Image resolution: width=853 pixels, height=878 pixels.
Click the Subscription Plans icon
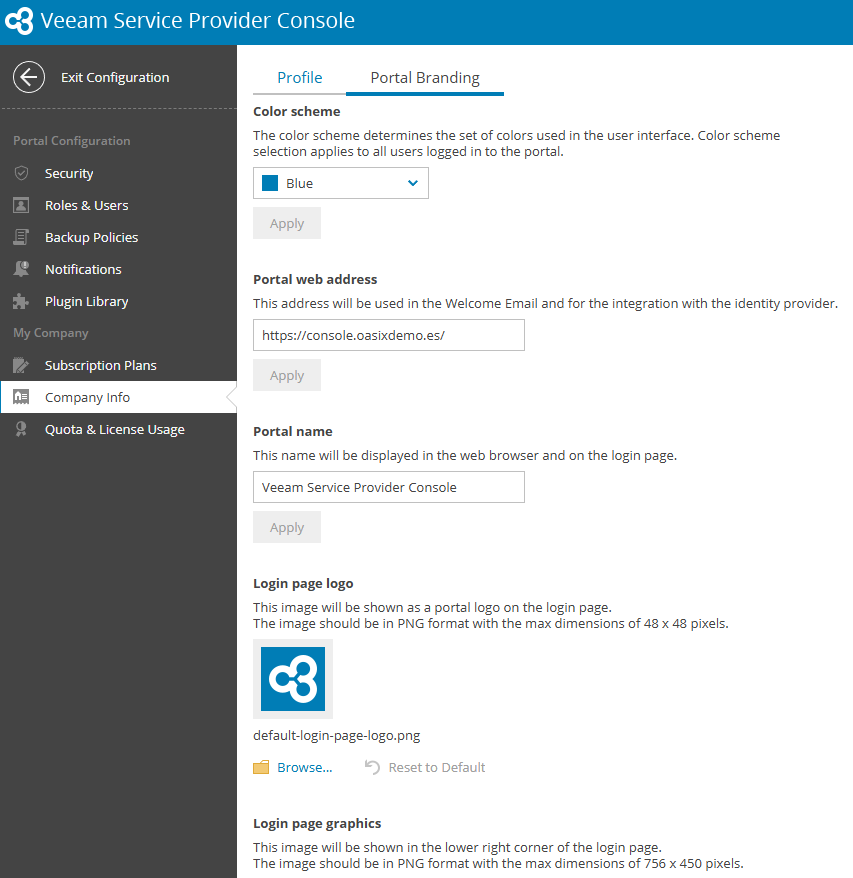[x=21, y=365]
